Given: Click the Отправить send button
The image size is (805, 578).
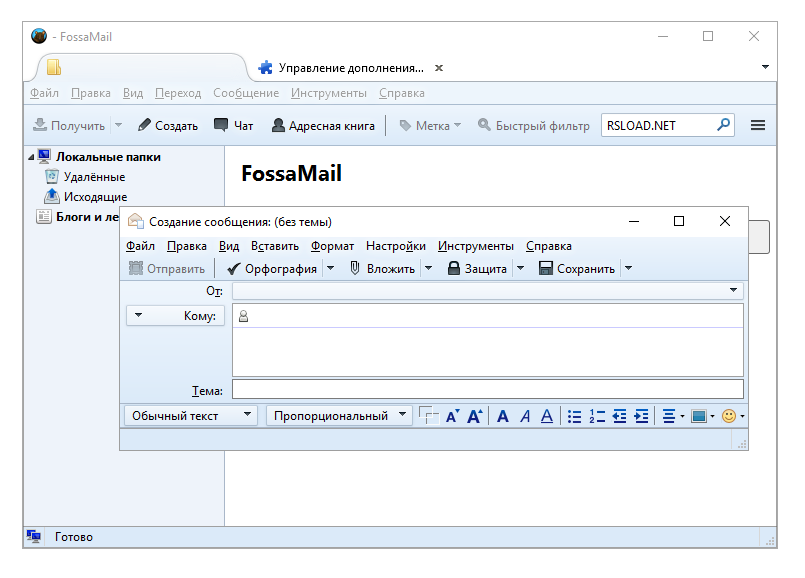Looking at the screenshot, I should [x=166, y=268].
